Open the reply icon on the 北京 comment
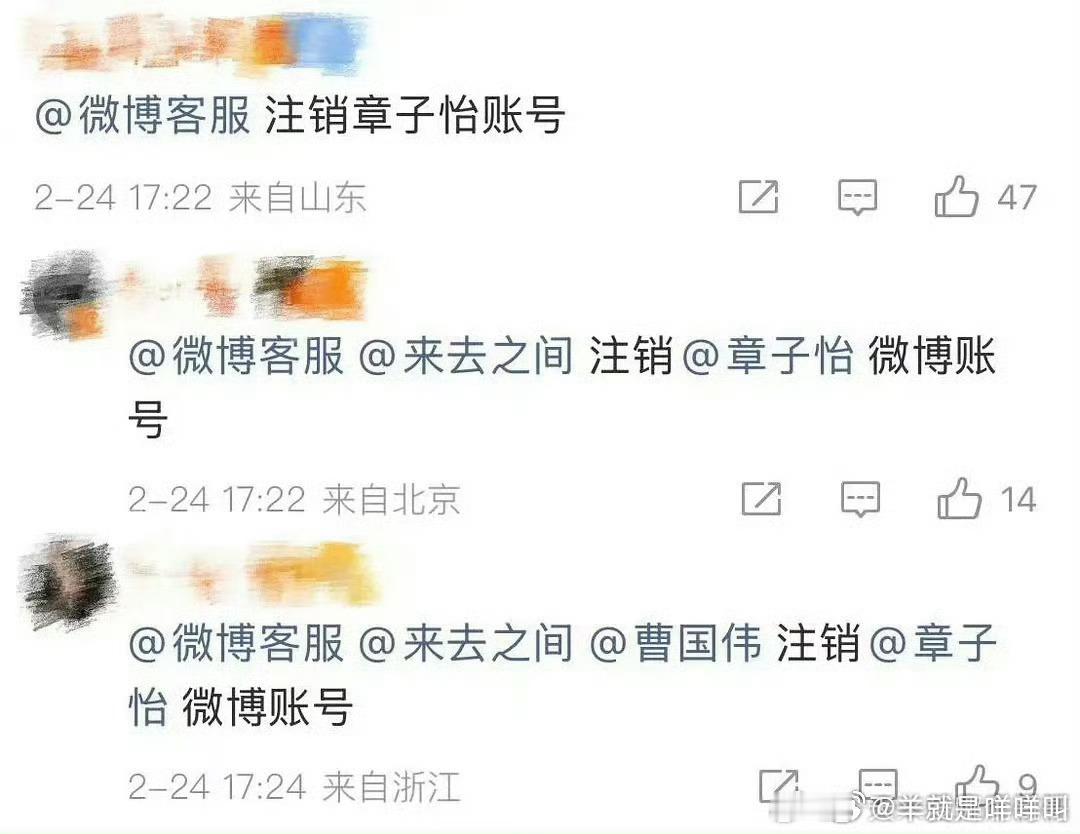The height and width of the screenshot is (834, 1080). 860,499
